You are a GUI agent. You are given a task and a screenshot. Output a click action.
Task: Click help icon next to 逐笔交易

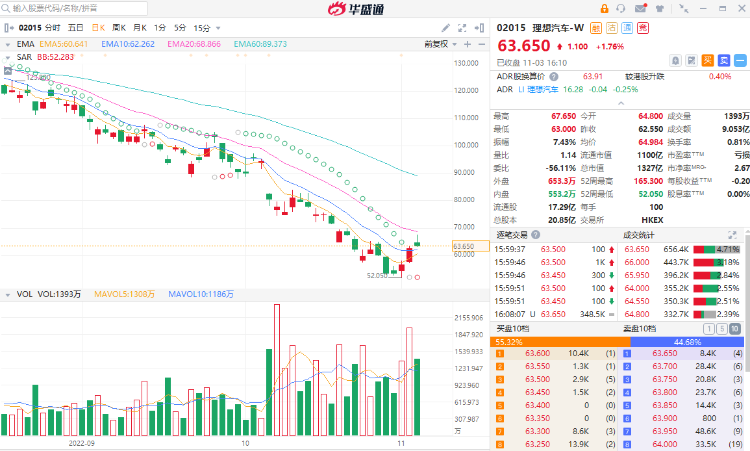point(536,234)
